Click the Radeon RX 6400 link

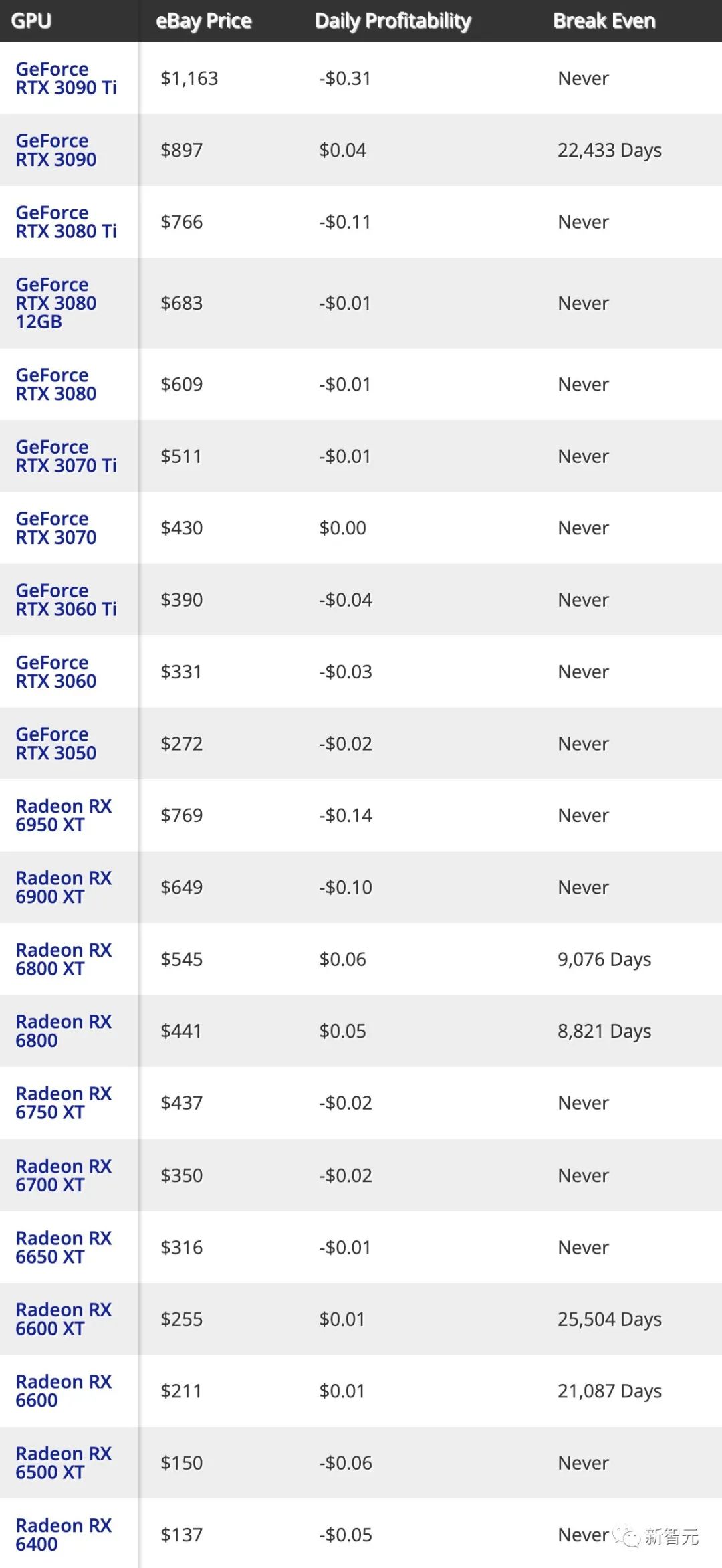[x=64, y=1535]
